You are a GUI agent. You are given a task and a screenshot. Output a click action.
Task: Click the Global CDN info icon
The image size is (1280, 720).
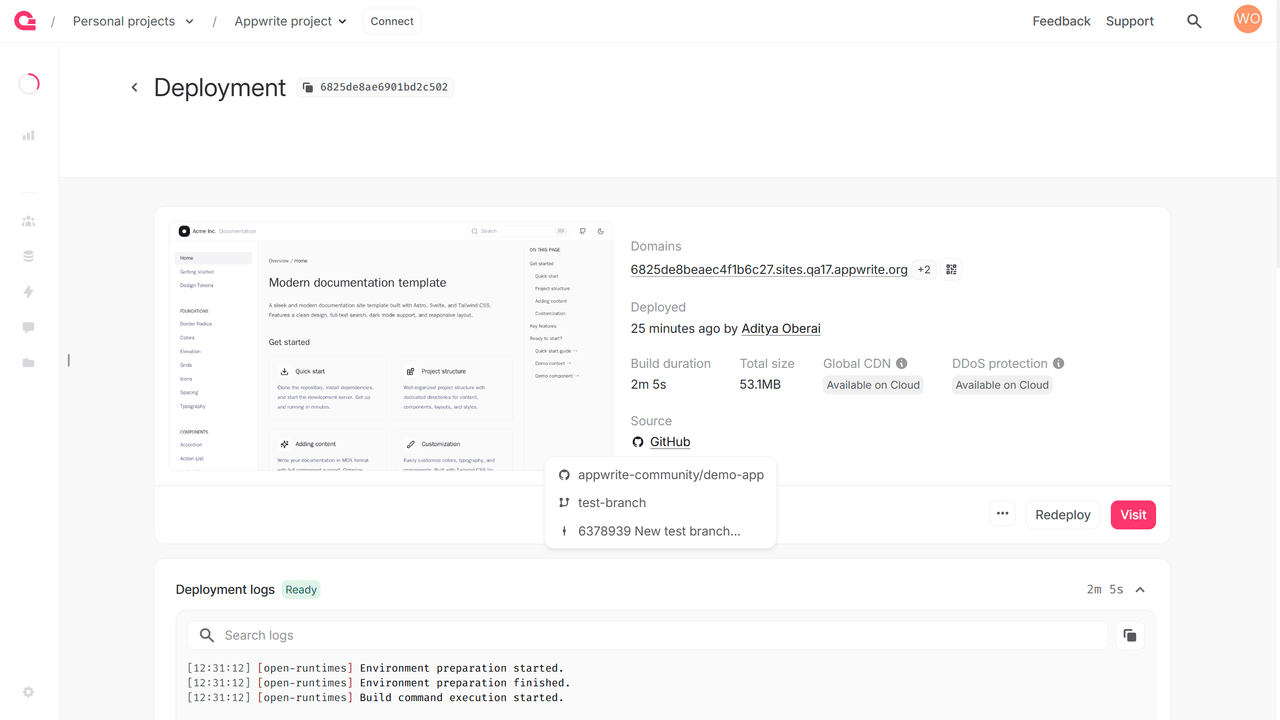coord(902,364)
